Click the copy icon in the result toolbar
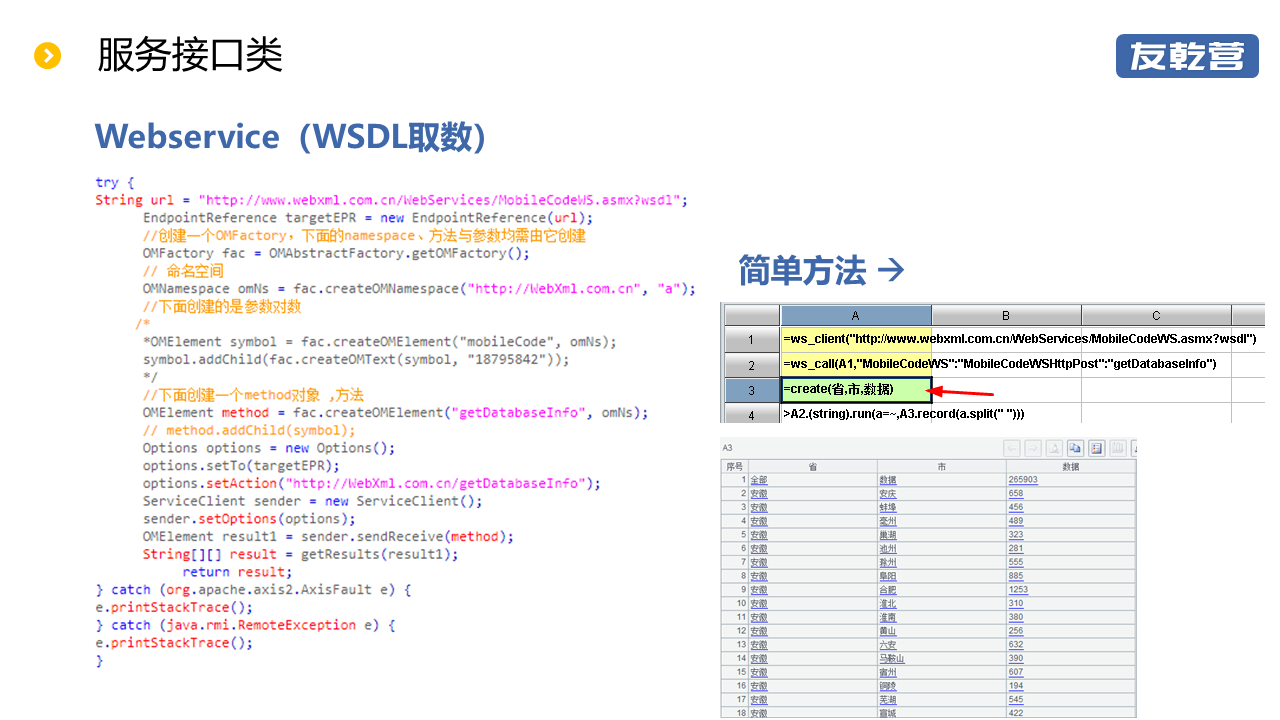 point(1075,448)
